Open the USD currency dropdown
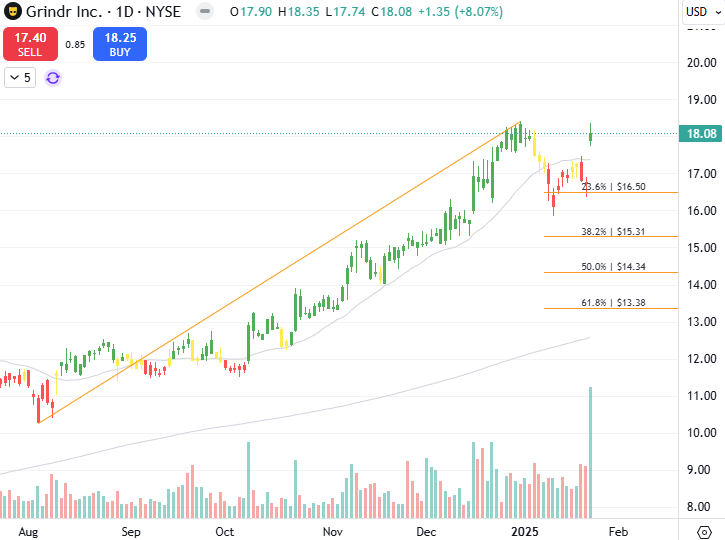 click(703, 12)
